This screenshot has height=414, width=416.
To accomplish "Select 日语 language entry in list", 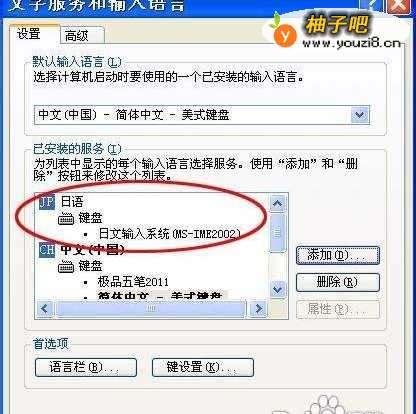I will [x=72, y=202].
